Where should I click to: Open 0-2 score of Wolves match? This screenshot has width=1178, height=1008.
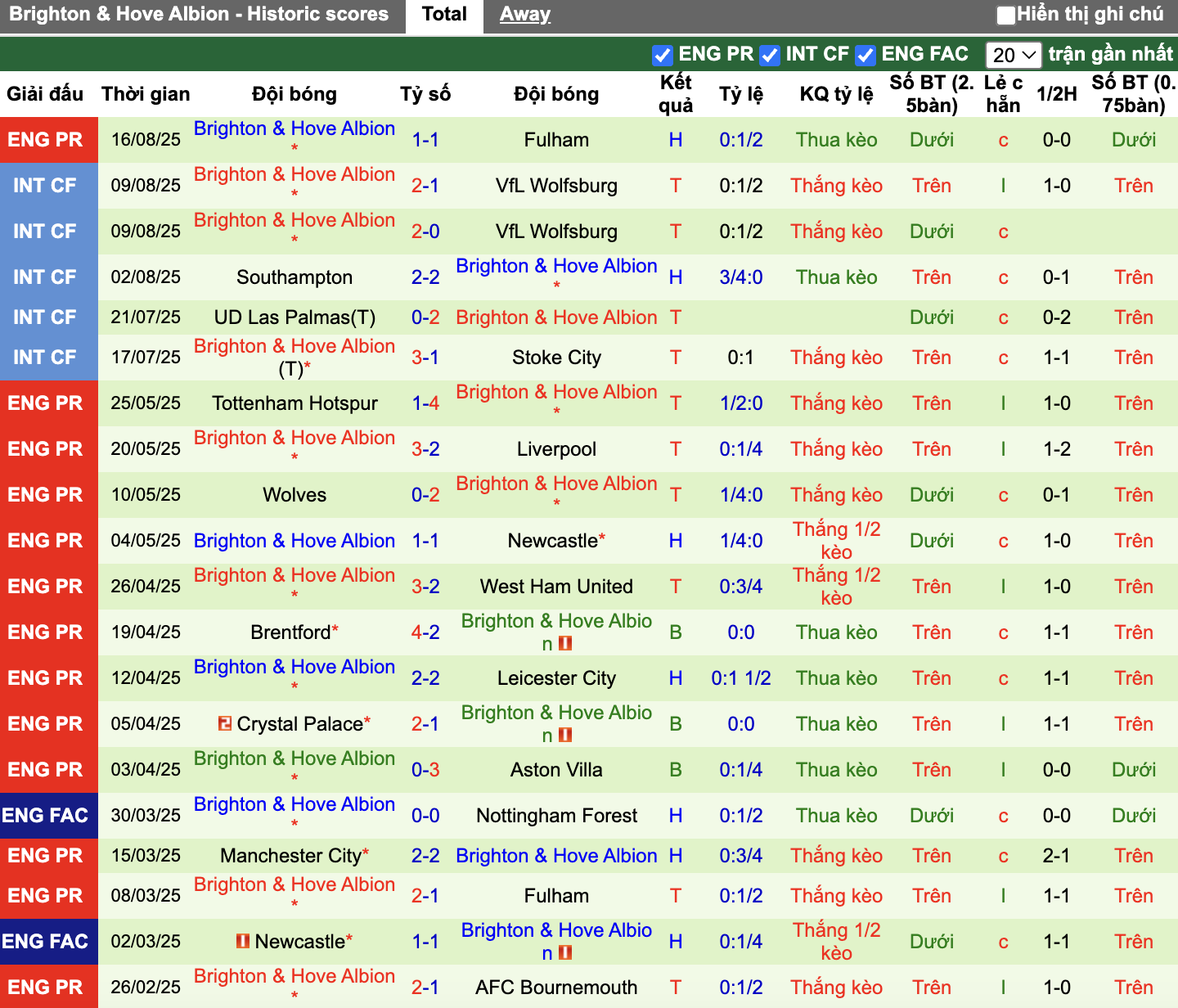(425, 495)
